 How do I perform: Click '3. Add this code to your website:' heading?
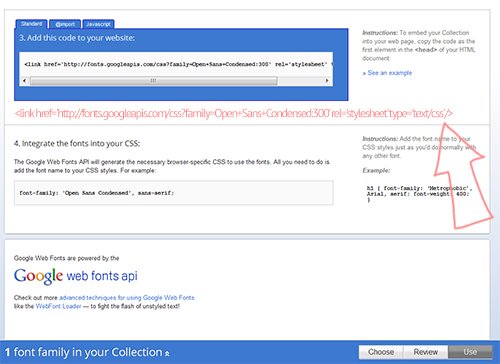pyautogui.click(x=77, y=38)
